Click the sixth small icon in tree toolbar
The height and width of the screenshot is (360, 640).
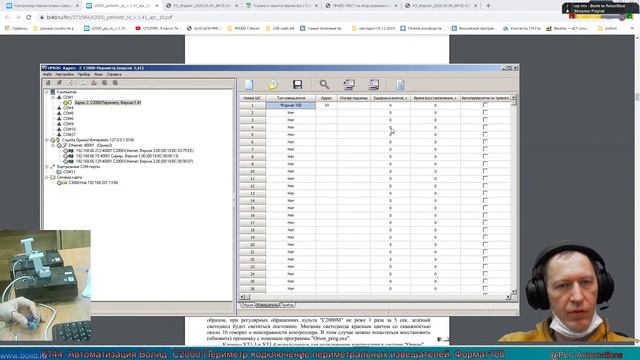(104, 83)
